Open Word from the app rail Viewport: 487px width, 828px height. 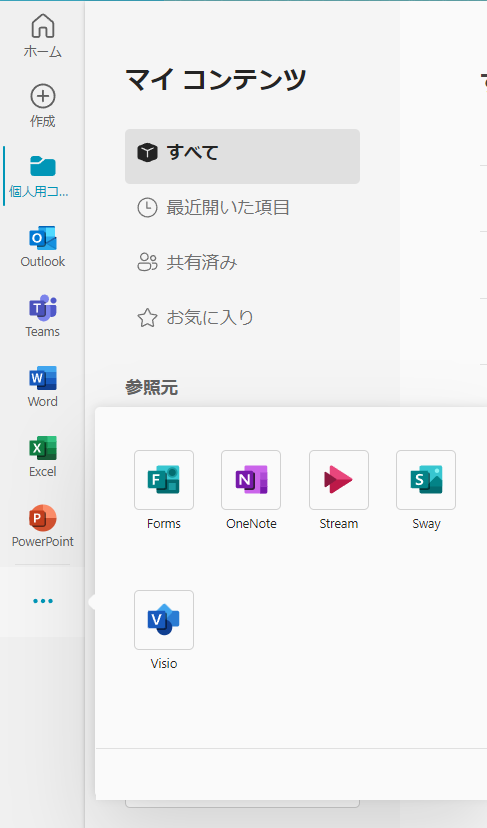(x=43, y=386)
